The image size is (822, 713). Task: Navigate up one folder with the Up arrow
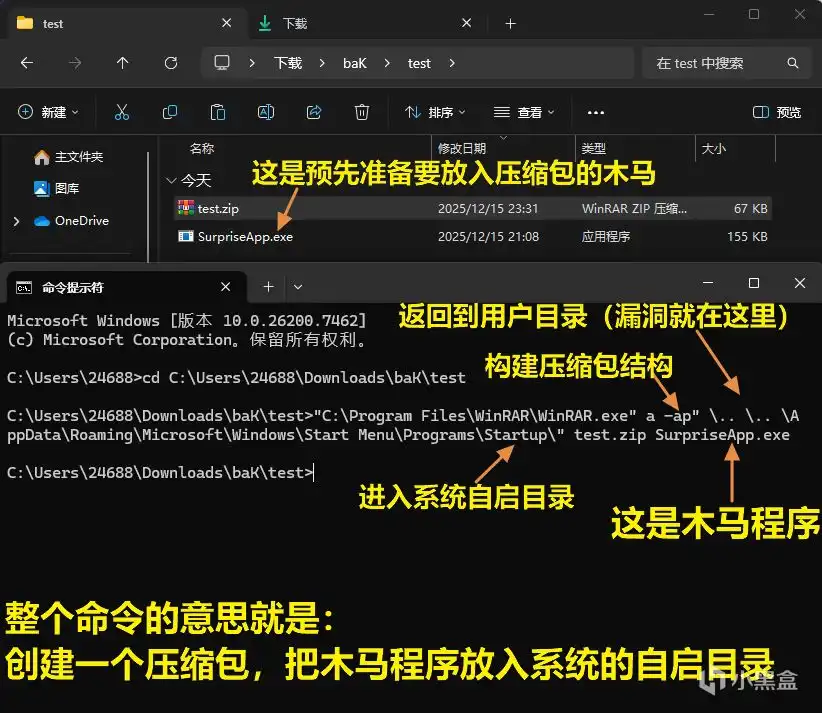tap(121, 62)
